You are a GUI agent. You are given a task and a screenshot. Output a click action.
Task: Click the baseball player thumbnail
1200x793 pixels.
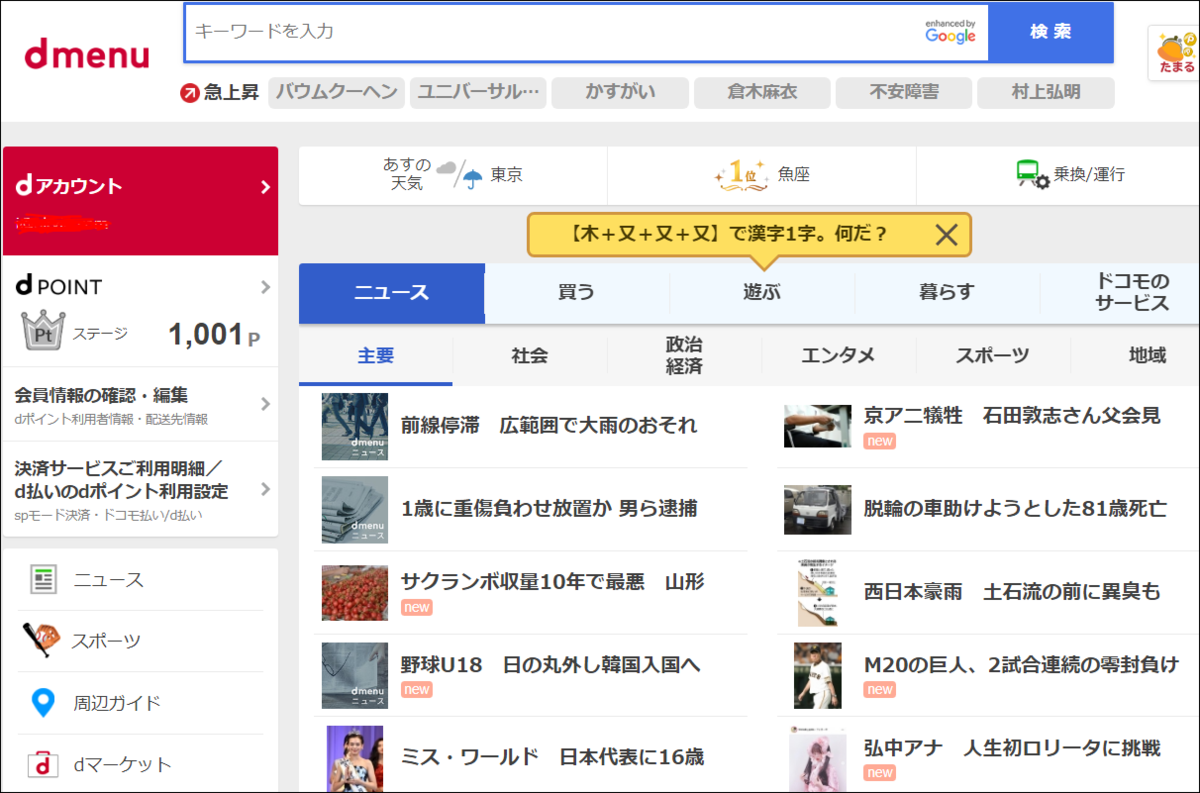pyautogui.click(x=817, y=676)
